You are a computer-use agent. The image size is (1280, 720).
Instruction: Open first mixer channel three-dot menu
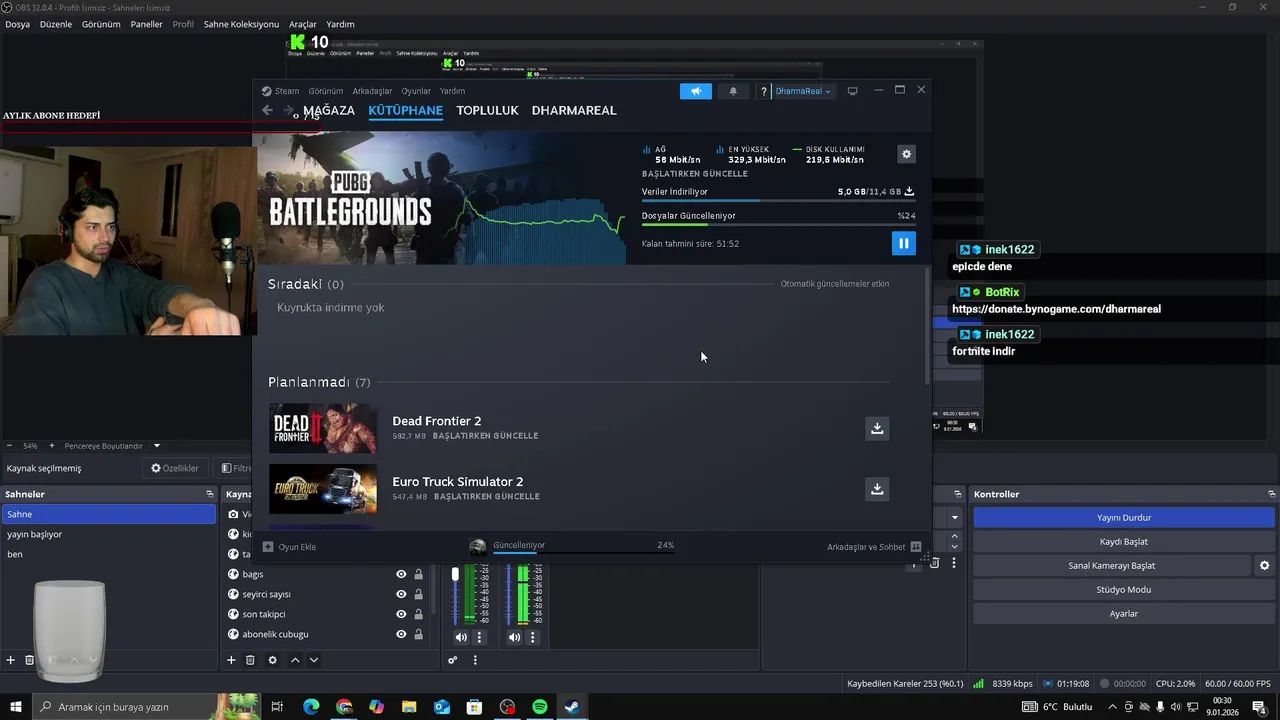pos(479,637)
